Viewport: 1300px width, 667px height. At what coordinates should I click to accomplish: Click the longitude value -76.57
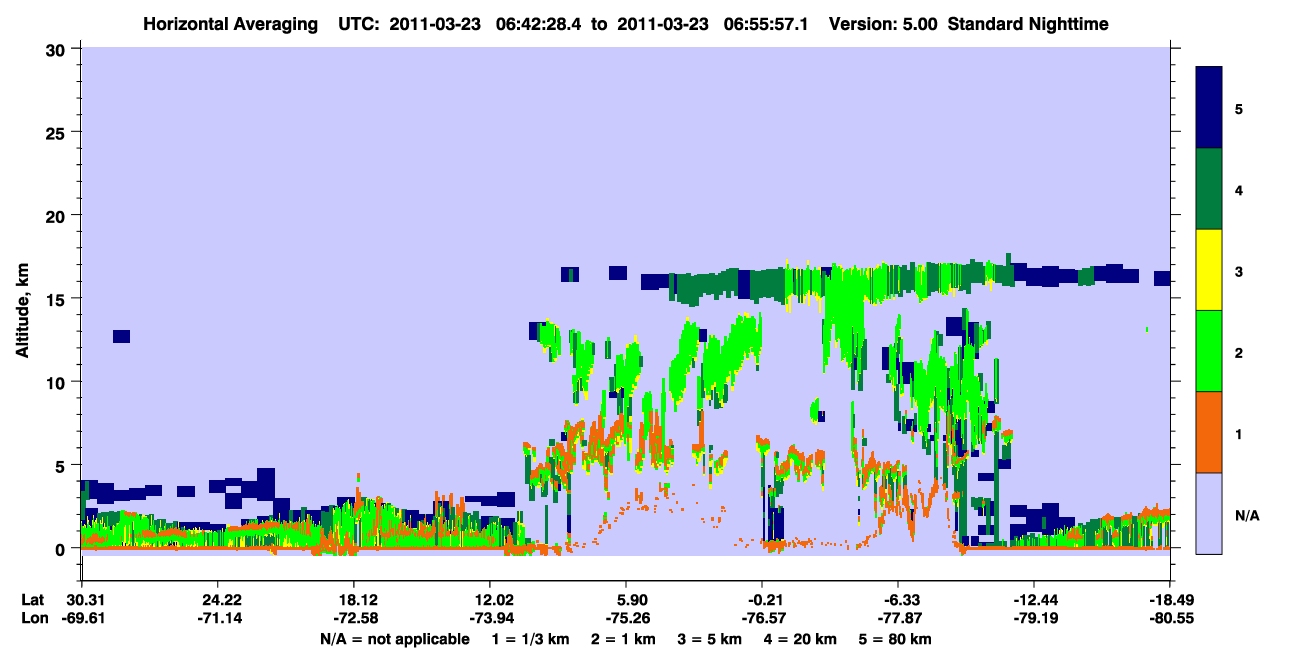click(762, 617)
